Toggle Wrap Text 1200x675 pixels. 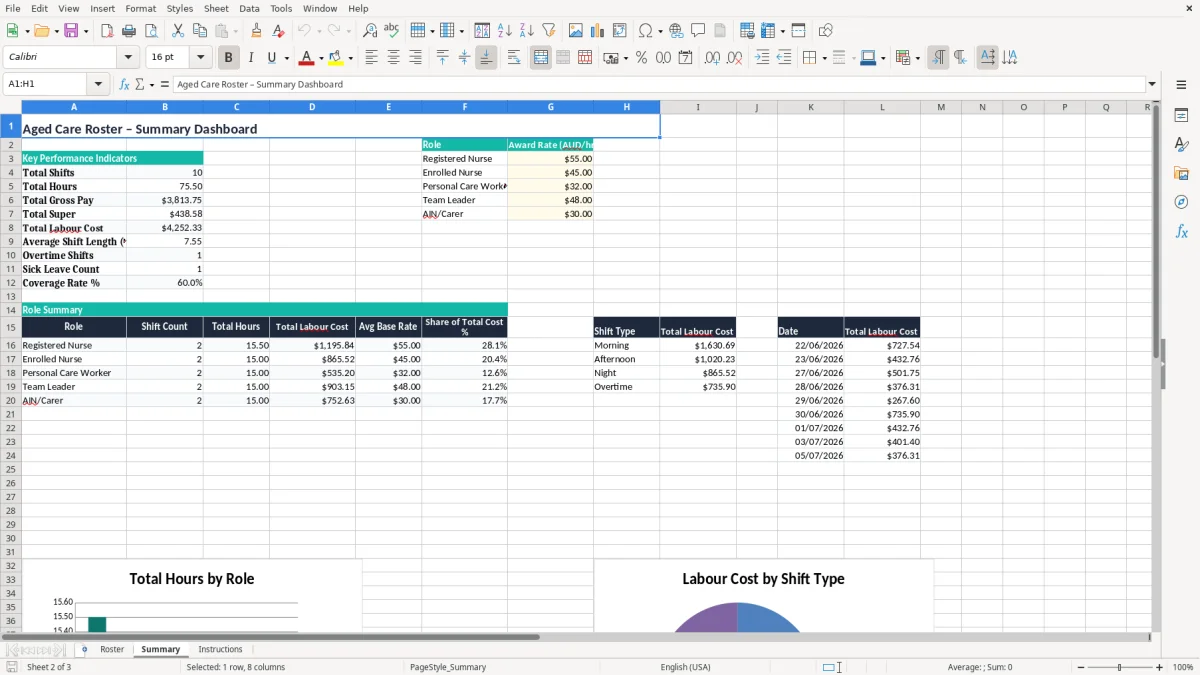coord(514,58)
